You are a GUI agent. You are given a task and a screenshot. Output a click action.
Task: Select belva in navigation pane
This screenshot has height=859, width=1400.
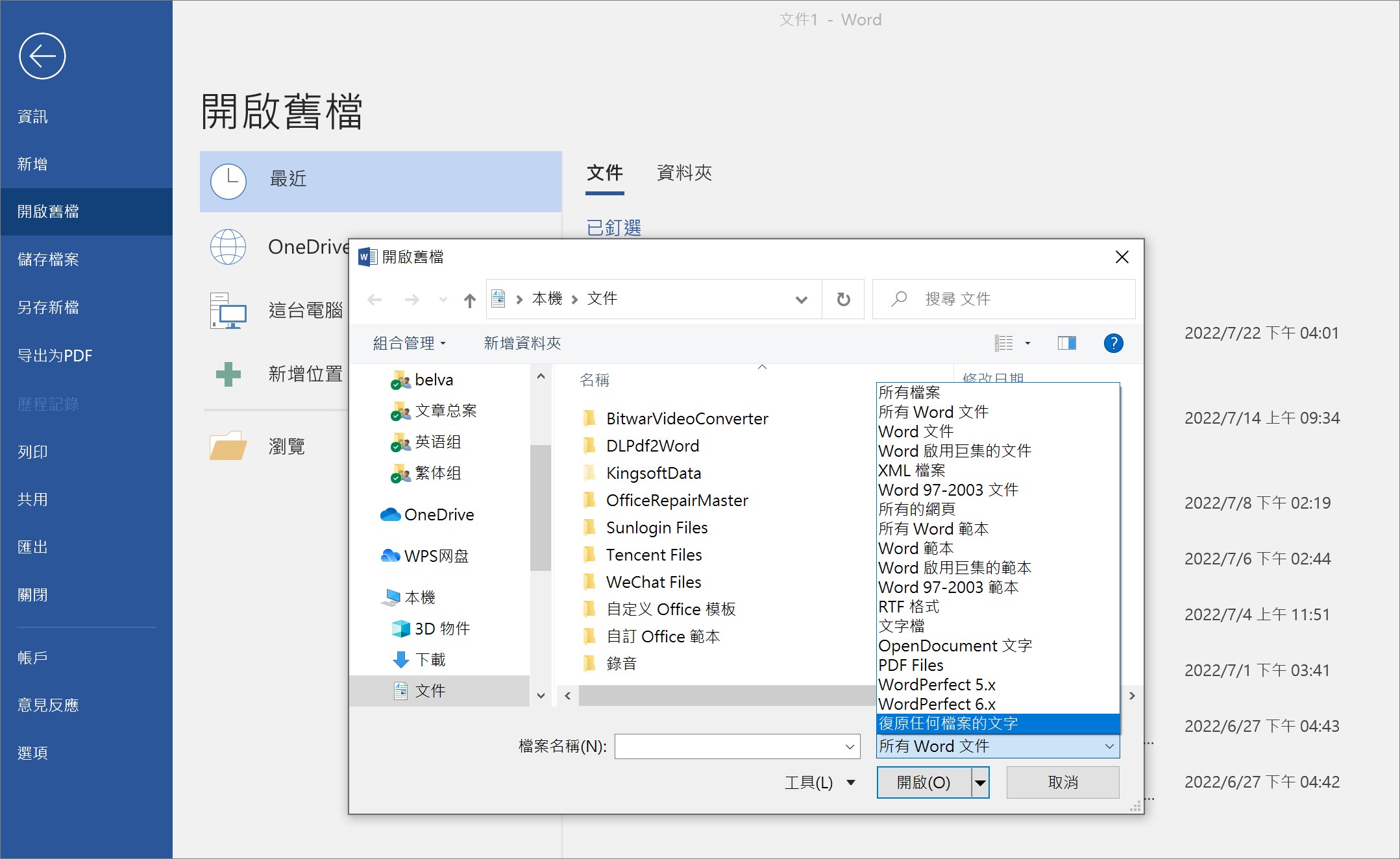coord(434,380)
